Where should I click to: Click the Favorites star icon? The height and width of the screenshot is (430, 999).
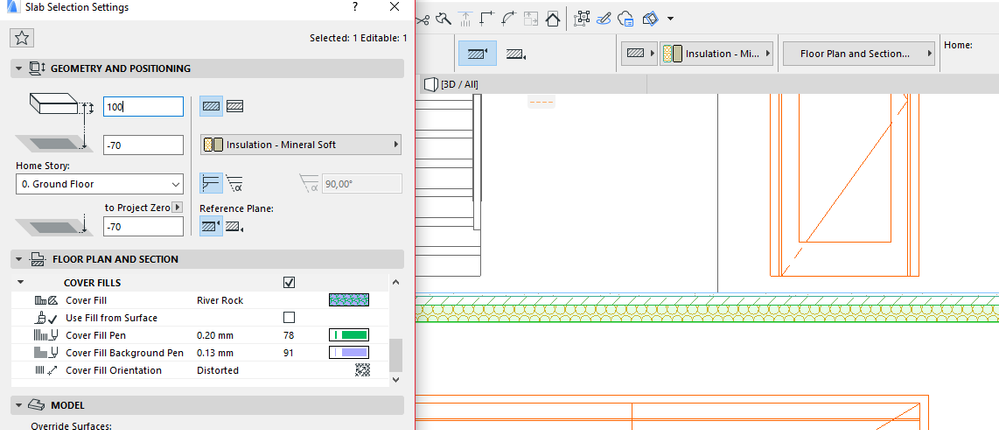(x=21, y=38)
